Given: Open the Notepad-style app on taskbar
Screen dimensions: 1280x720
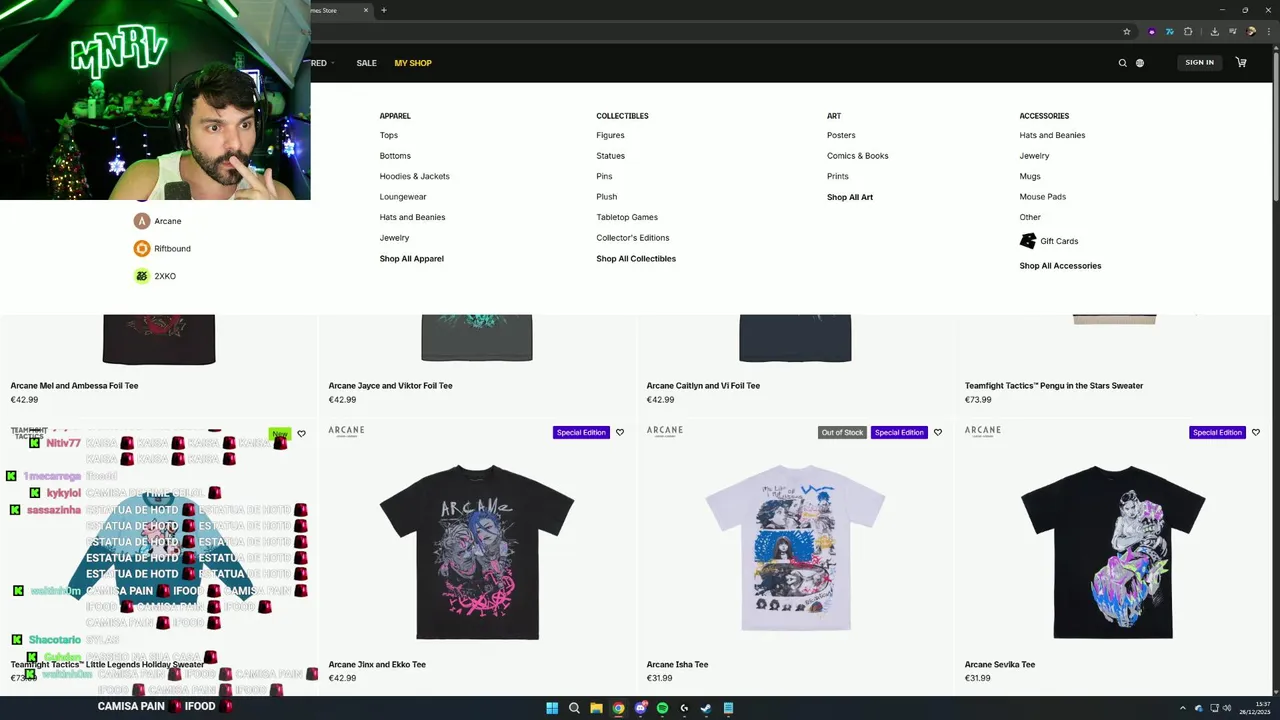Looking at the screenshot, I should click(x=728, y=708).
